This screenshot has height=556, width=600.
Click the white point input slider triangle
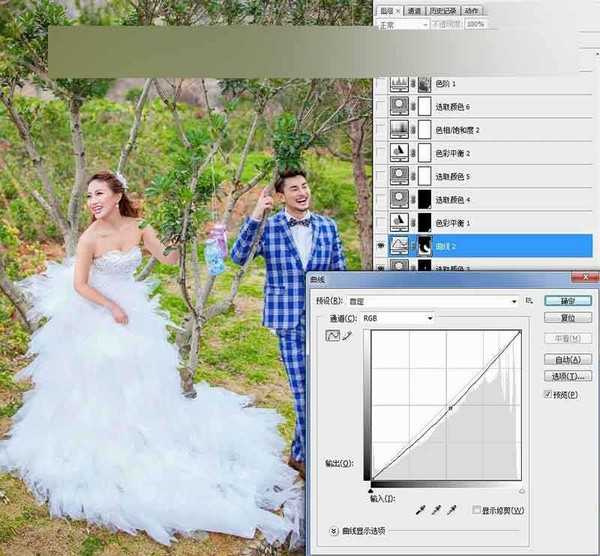(521, 491)
